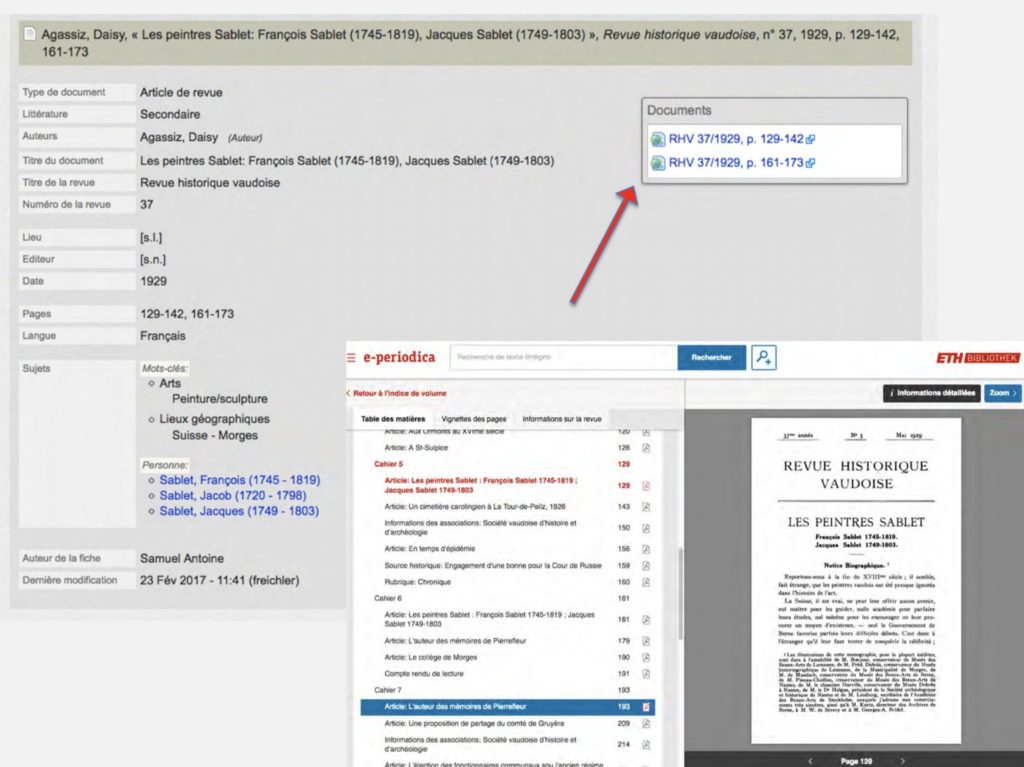Expand the Zoom control
This screenshot has height=767, width=1024.
(x=1002, y=393)
